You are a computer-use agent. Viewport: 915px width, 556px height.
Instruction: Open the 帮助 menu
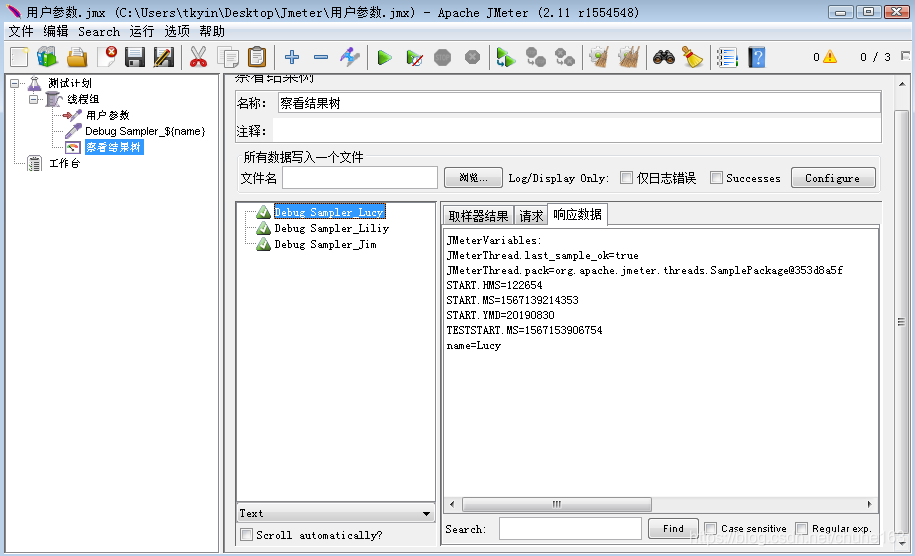tap(211, 31)
